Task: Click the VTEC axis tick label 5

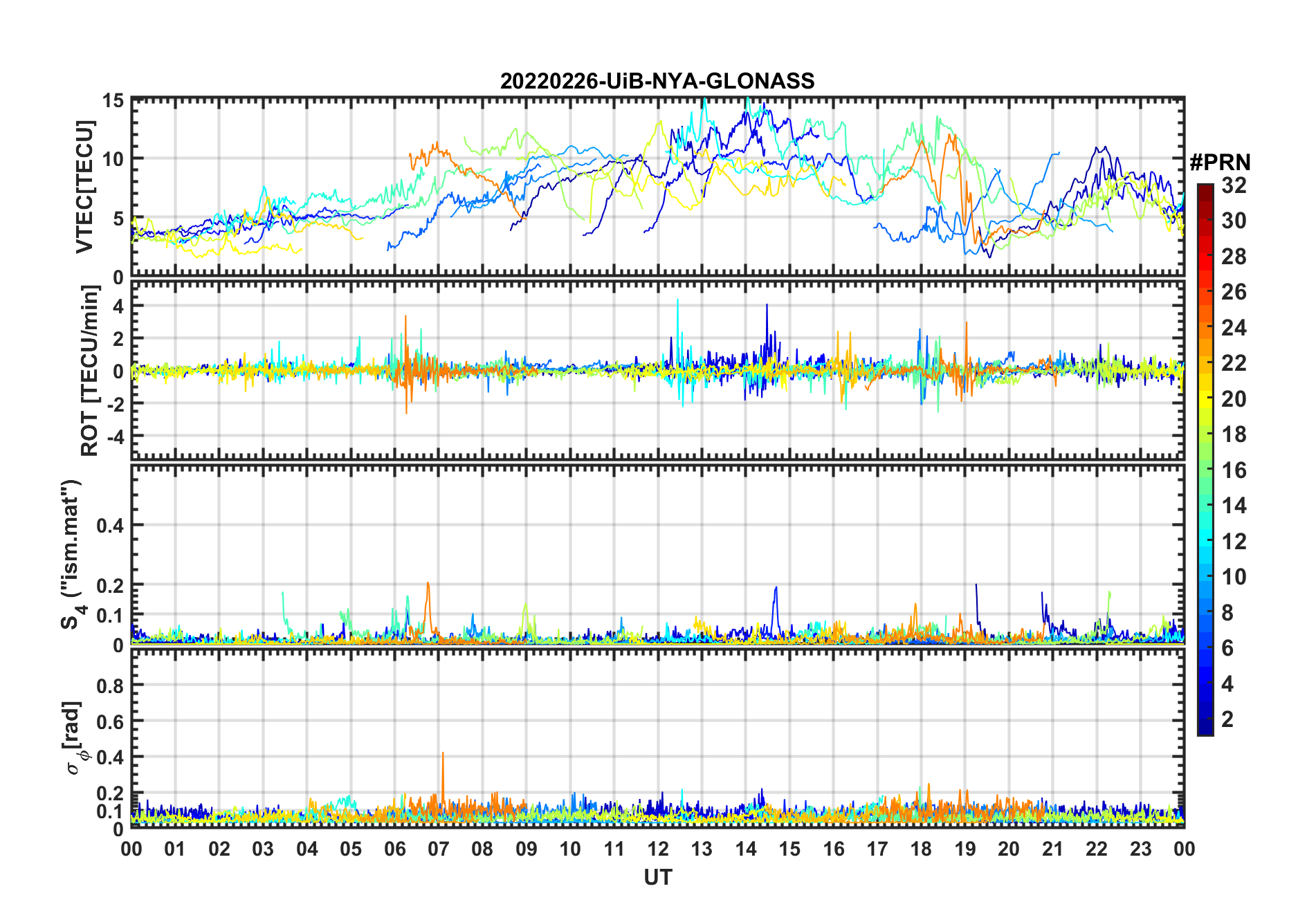Action: pos(118,219)
